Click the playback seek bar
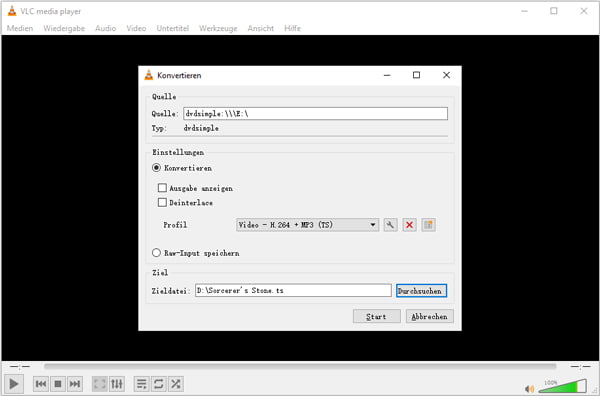 tap(300, 366)
